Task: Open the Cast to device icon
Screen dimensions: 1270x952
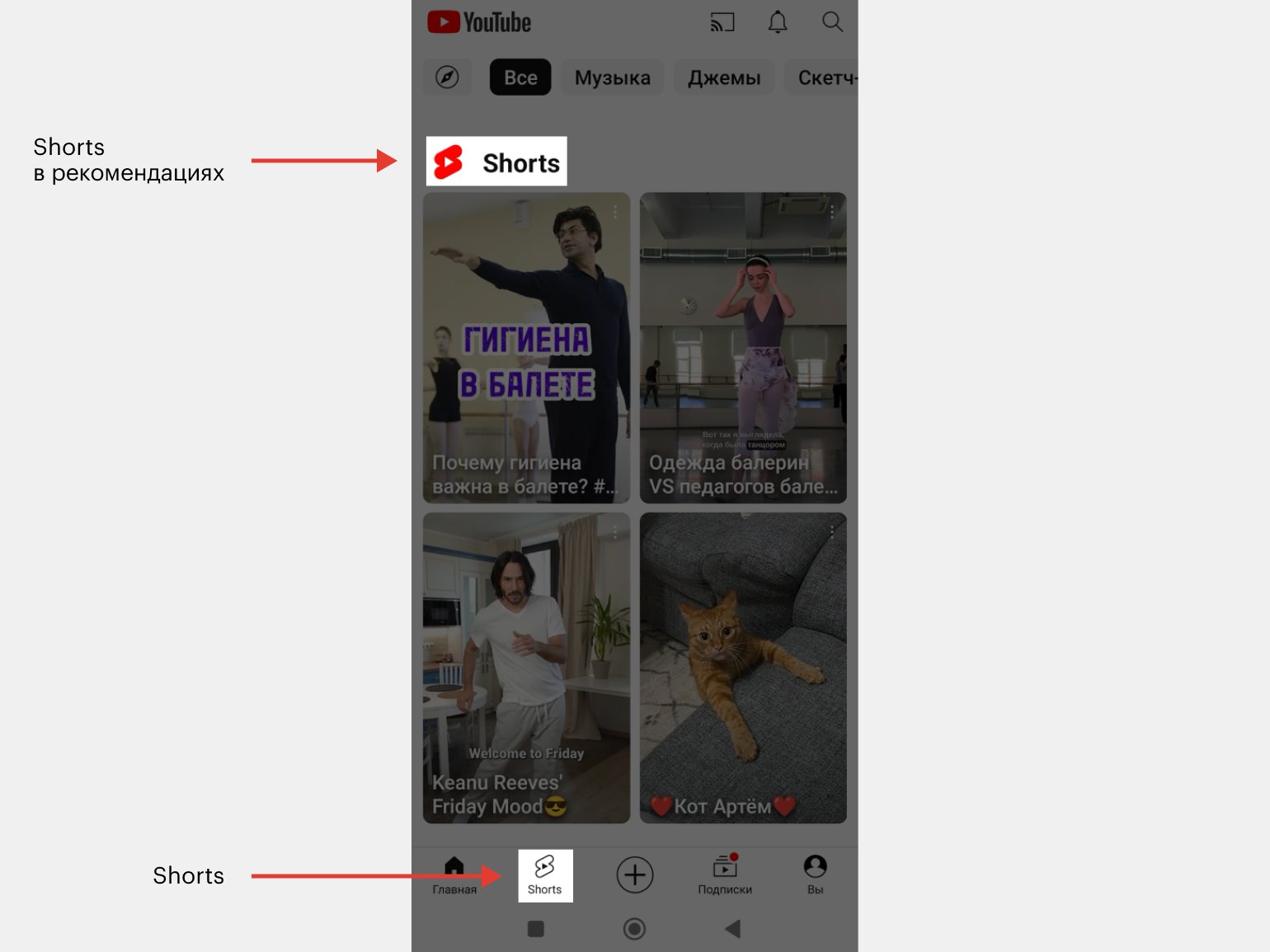Action: pyautogui.click(x=722, y=22)
